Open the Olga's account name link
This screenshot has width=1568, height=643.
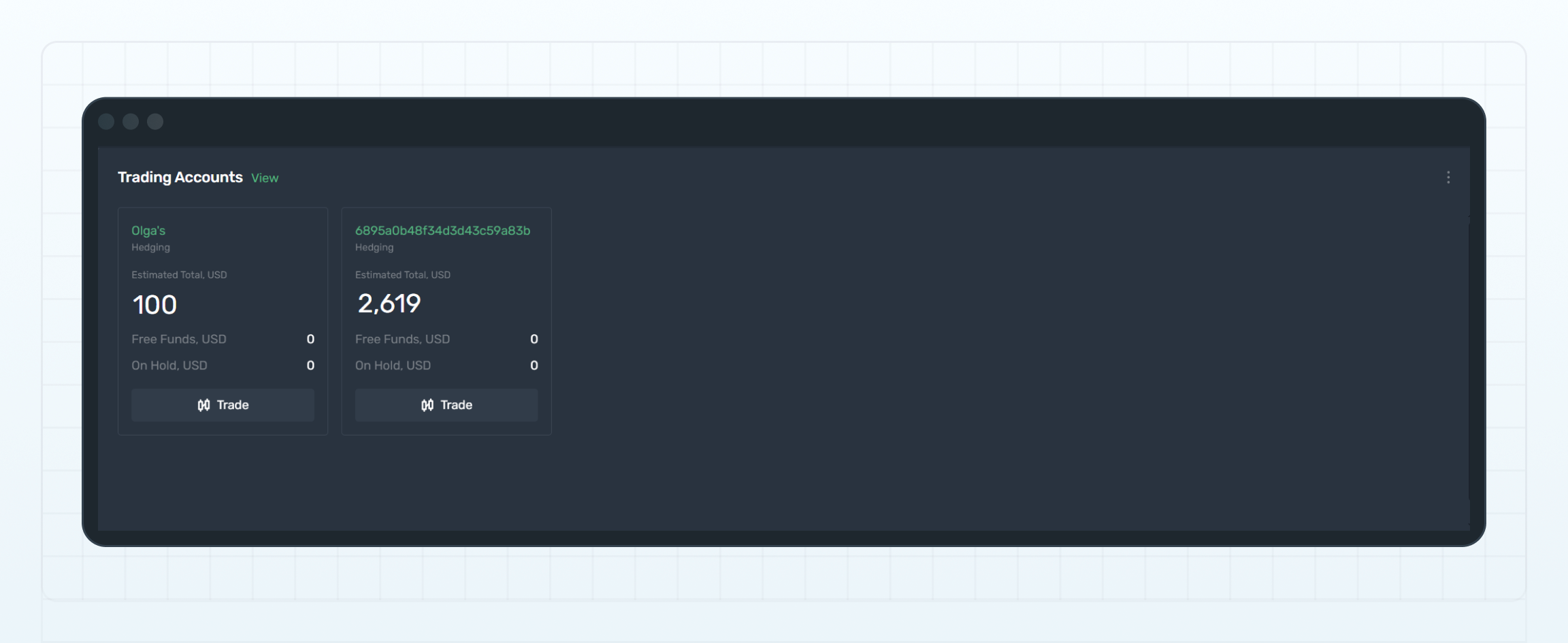tap(148, 231)
